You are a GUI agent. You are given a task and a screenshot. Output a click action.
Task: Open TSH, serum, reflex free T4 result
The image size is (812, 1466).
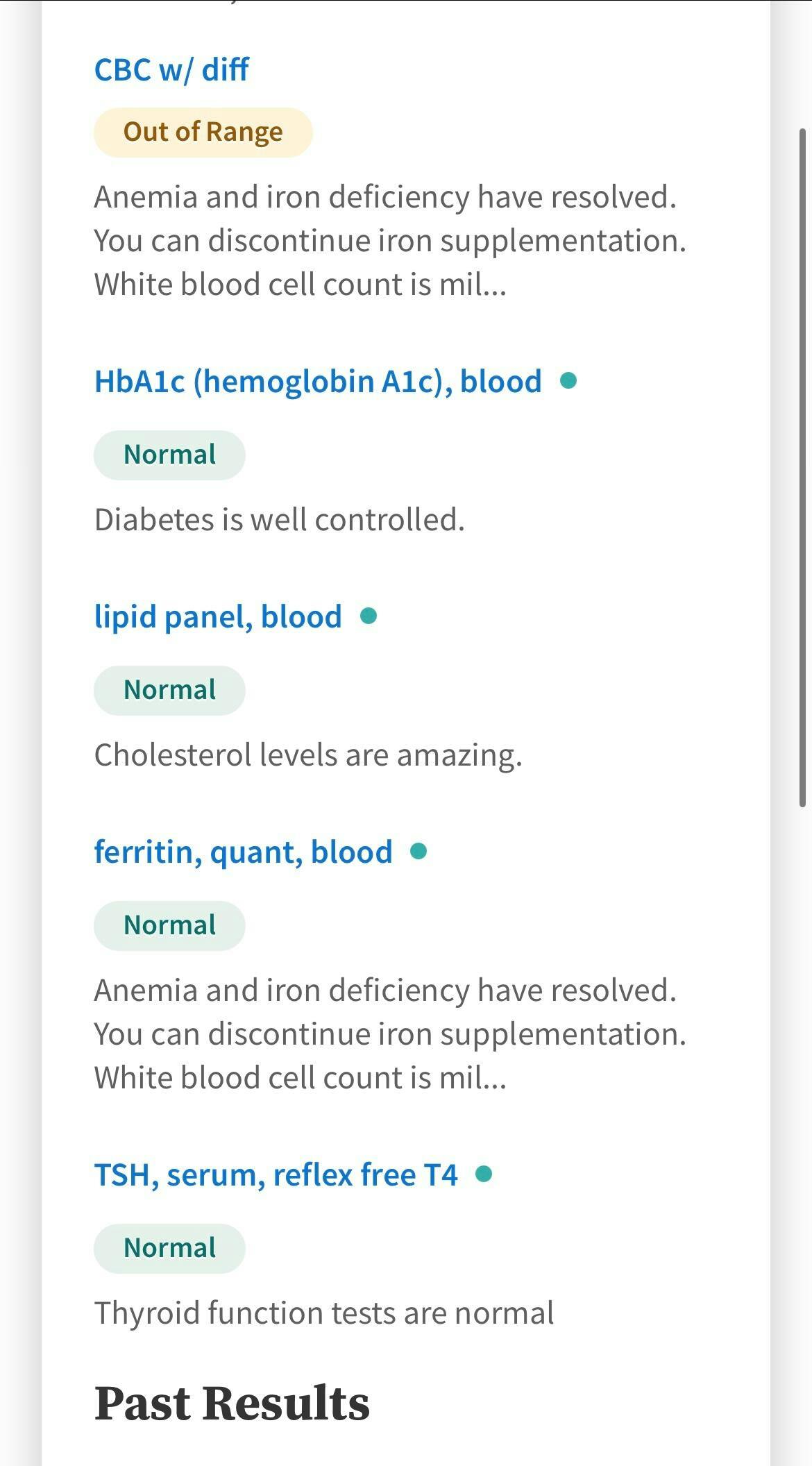tap(276, 1175)
